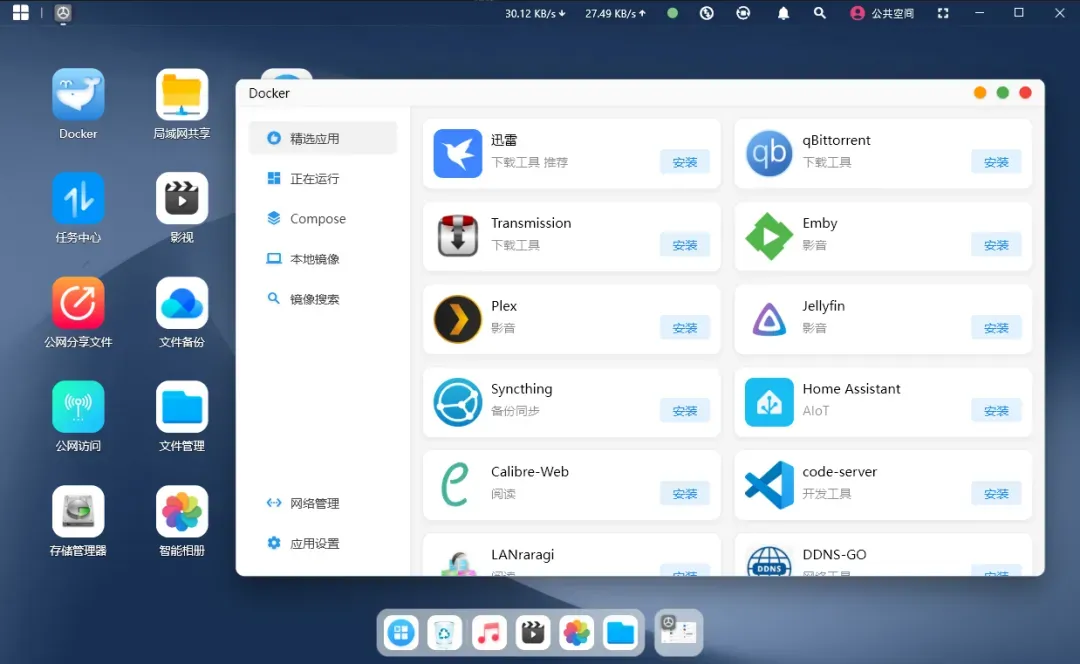
Task: Open notifications bell in the top bar
Action: [783, 13]
